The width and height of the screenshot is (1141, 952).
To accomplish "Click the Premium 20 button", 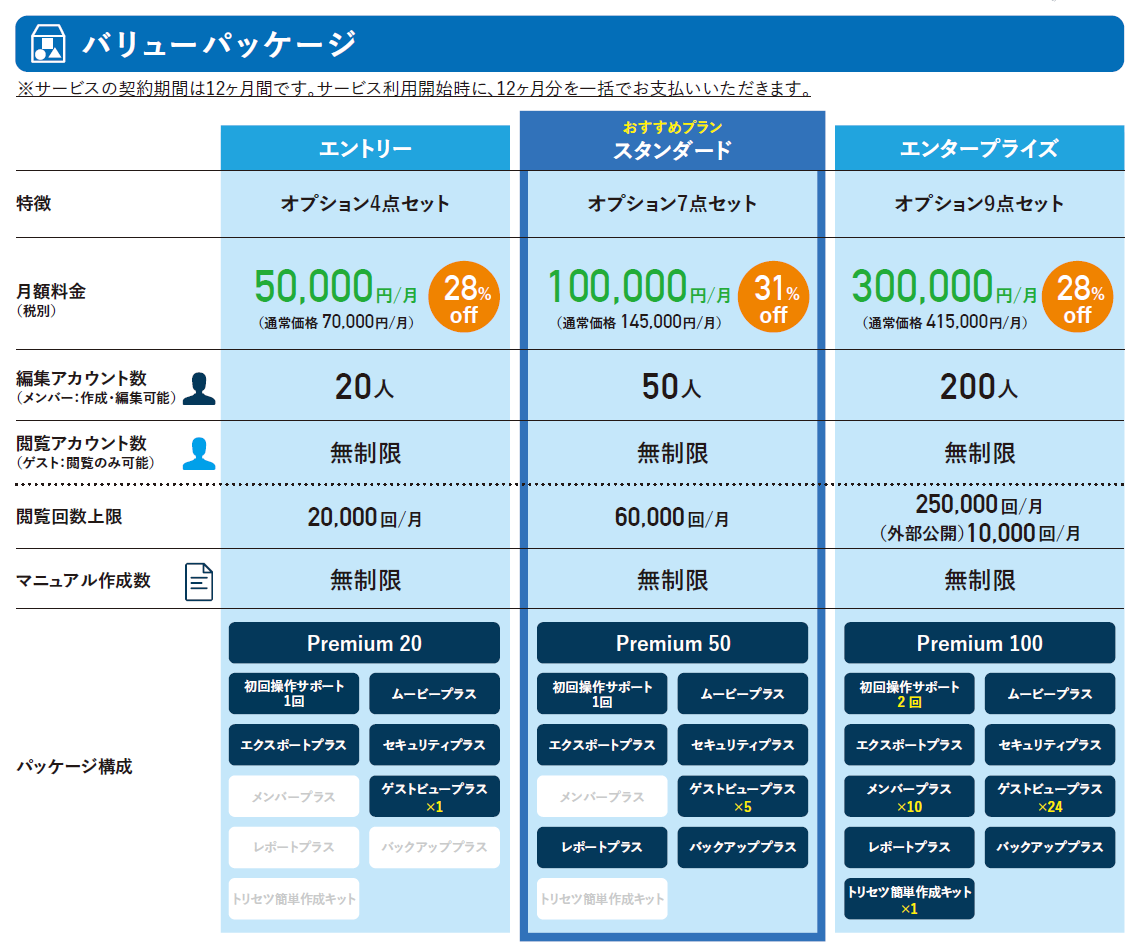I will [364, 643].
